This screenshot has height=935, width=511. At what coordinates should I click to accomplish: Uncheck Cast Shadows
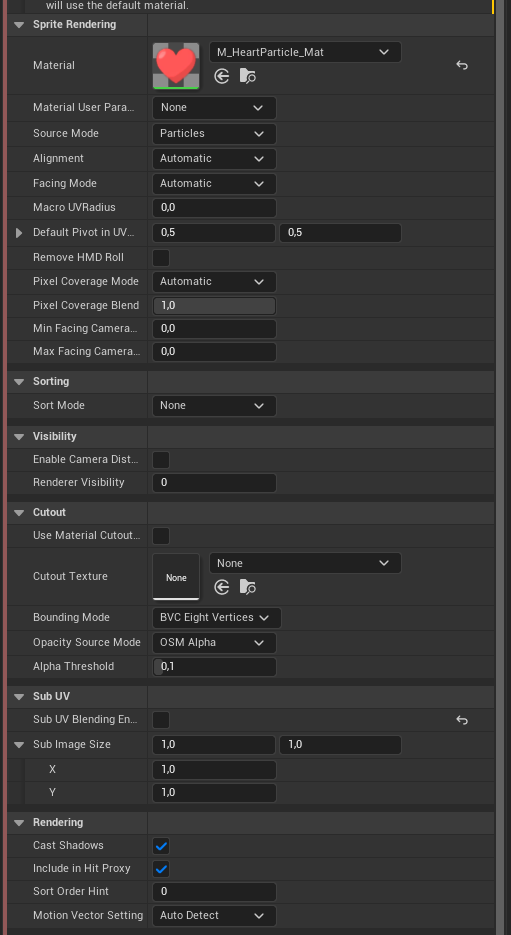(x=161, y=846)
